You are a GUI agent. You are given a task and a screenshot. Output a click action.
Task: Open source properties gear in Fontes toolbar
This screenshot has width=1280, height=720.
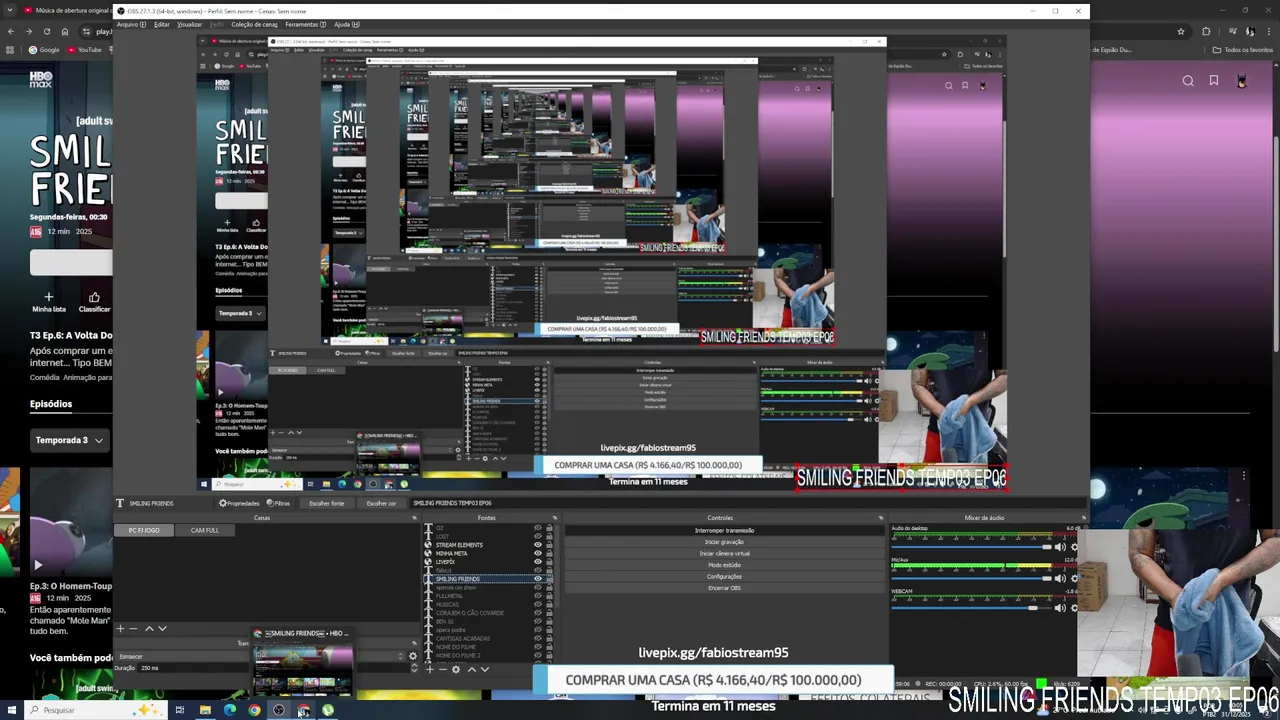456,669
